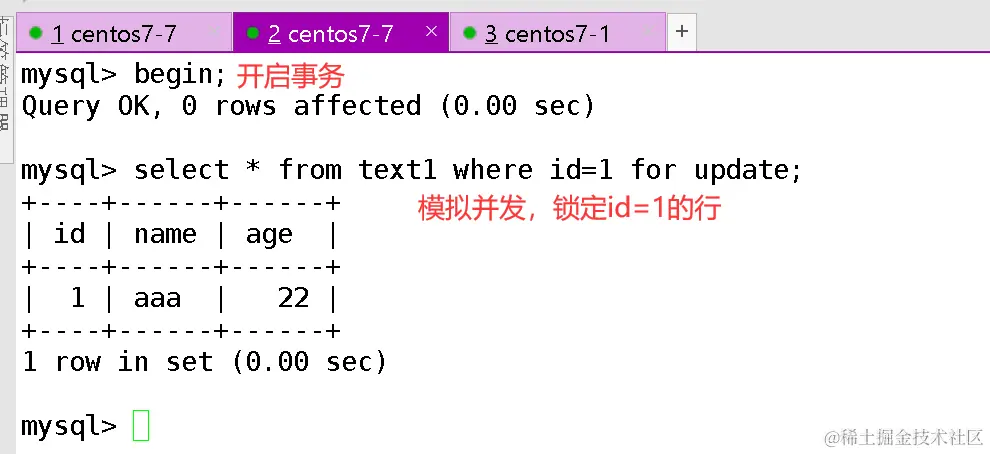The height and width of the screenshot is (454, 990).
Task: Click the green cursor at mysql prompt
Action: coord(141,426)
